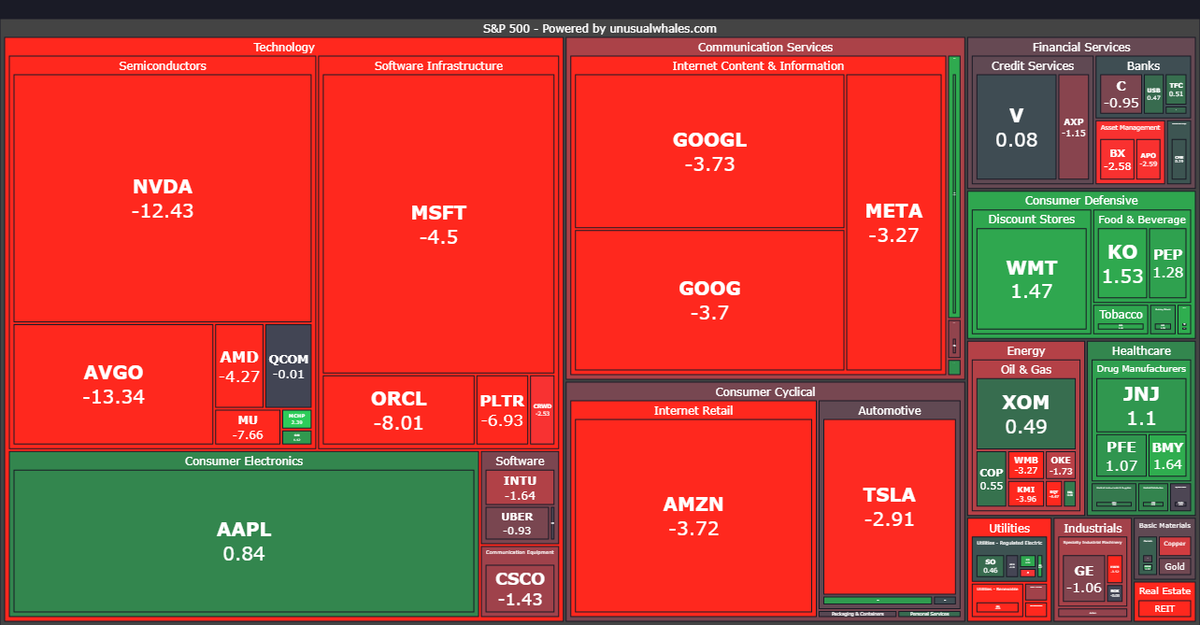Open the META tile at -3.27
This screenshot has height=625, width=1200.
coord(894,223)
